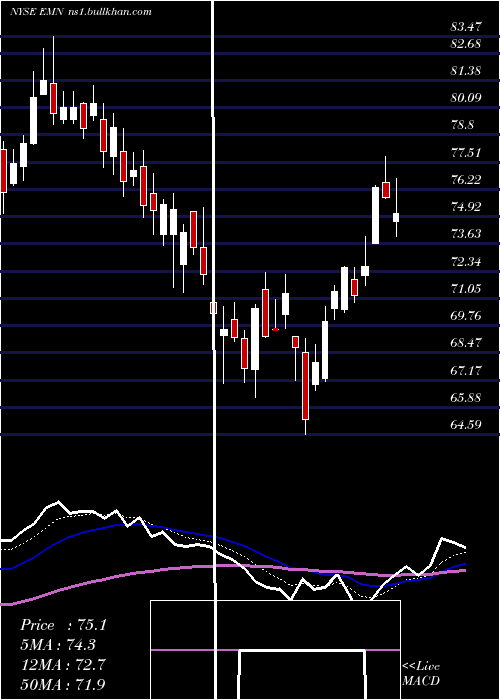Click the 76.22 price axis label

pyautogui.click(x=466, y=179)
